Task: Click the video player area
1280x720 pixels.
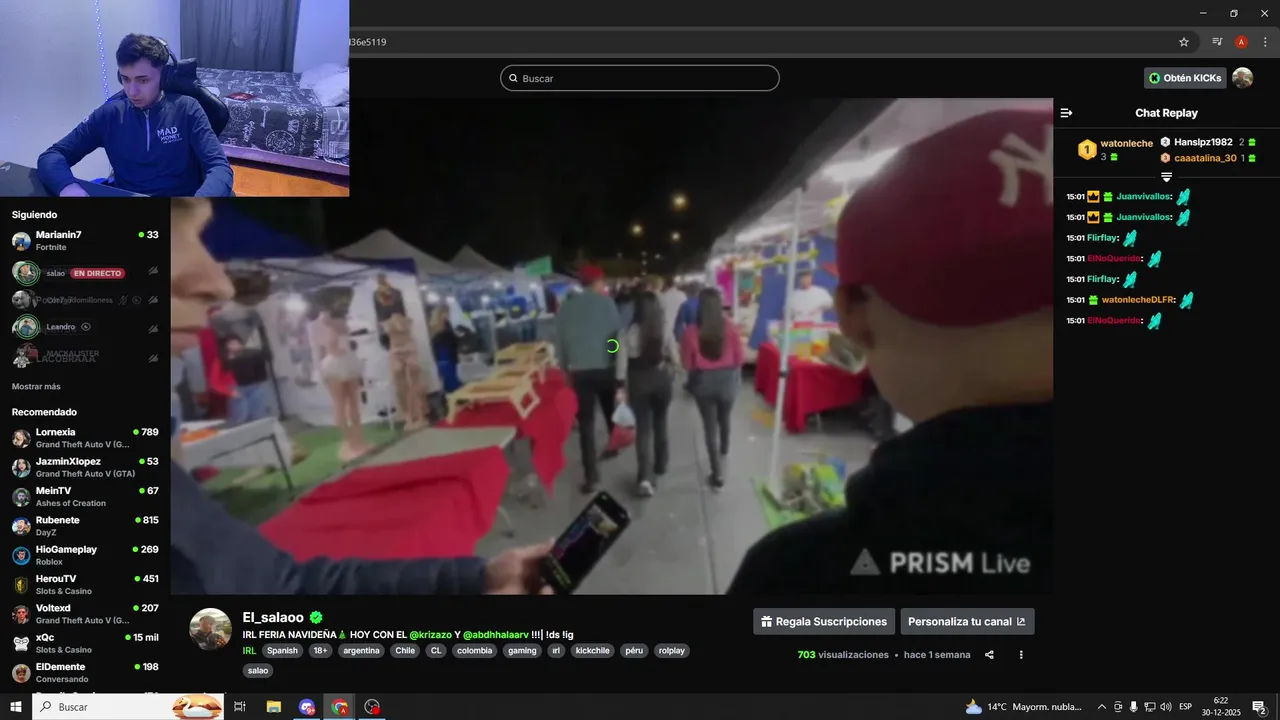Action: click(611, 346)
